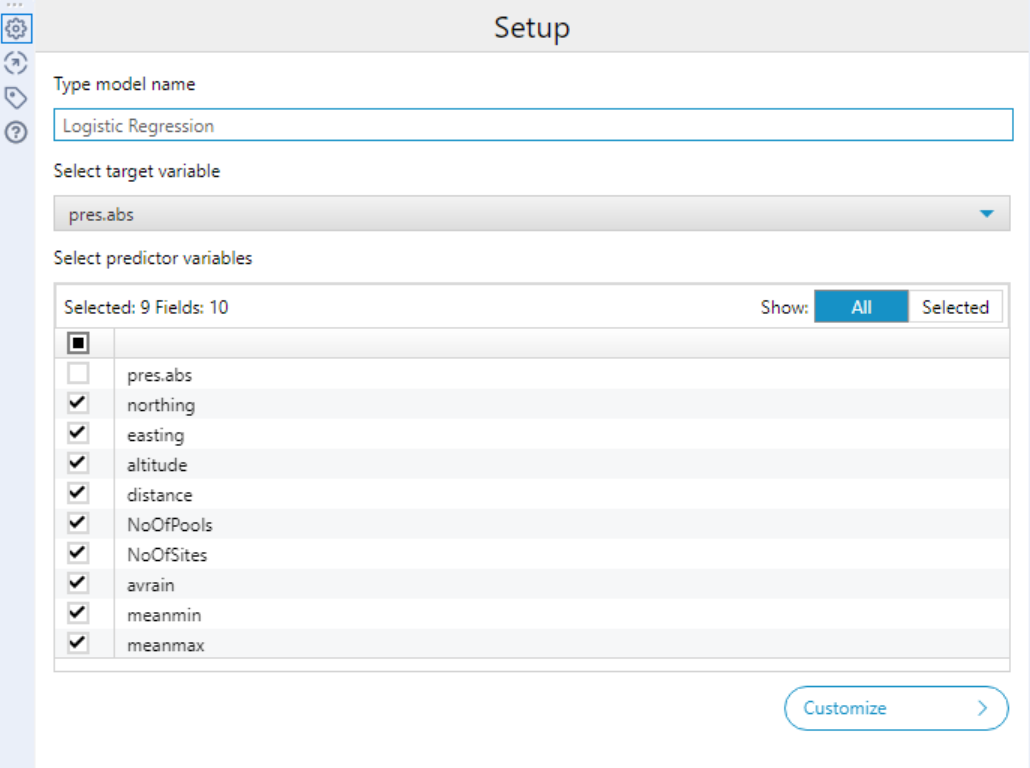Uncheck the northing predictor variable
Image resolution: width=1030 pixels, height=768 pixels.
78,404
